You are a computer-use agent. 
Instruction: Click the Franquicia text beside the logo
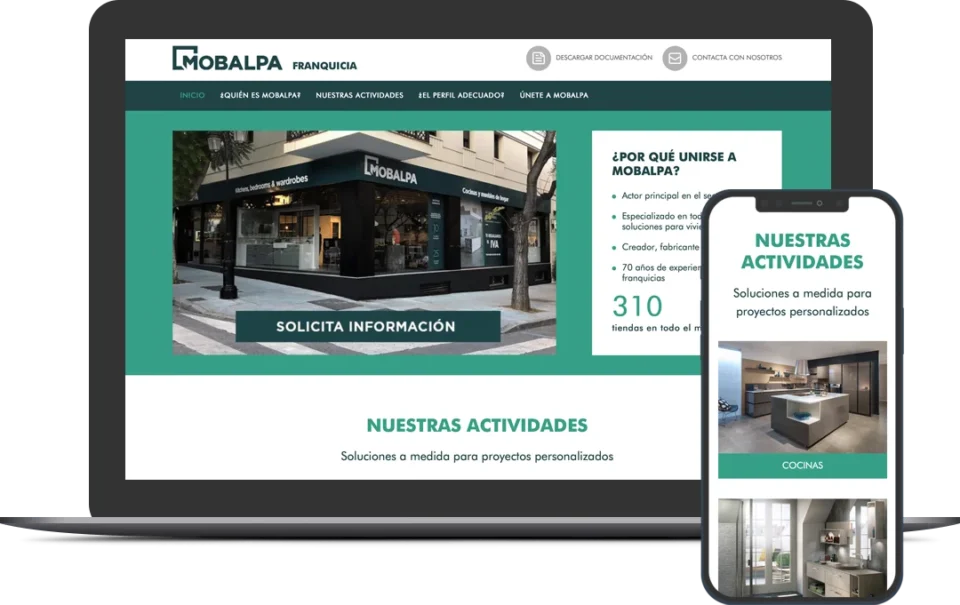pos(324,66)
